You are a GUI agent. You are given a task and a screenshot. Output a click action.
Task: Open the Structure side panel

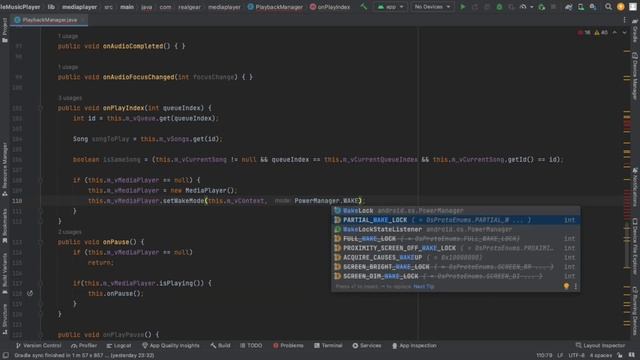(4, 319)
